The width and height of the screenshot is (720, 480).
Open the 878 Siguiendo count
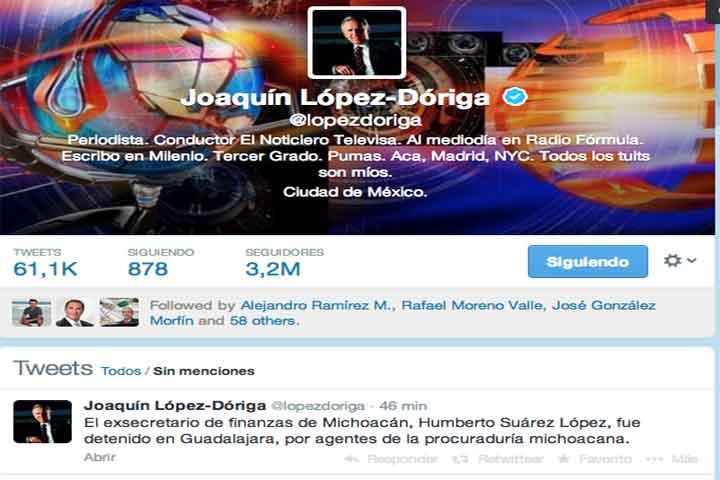148,269
